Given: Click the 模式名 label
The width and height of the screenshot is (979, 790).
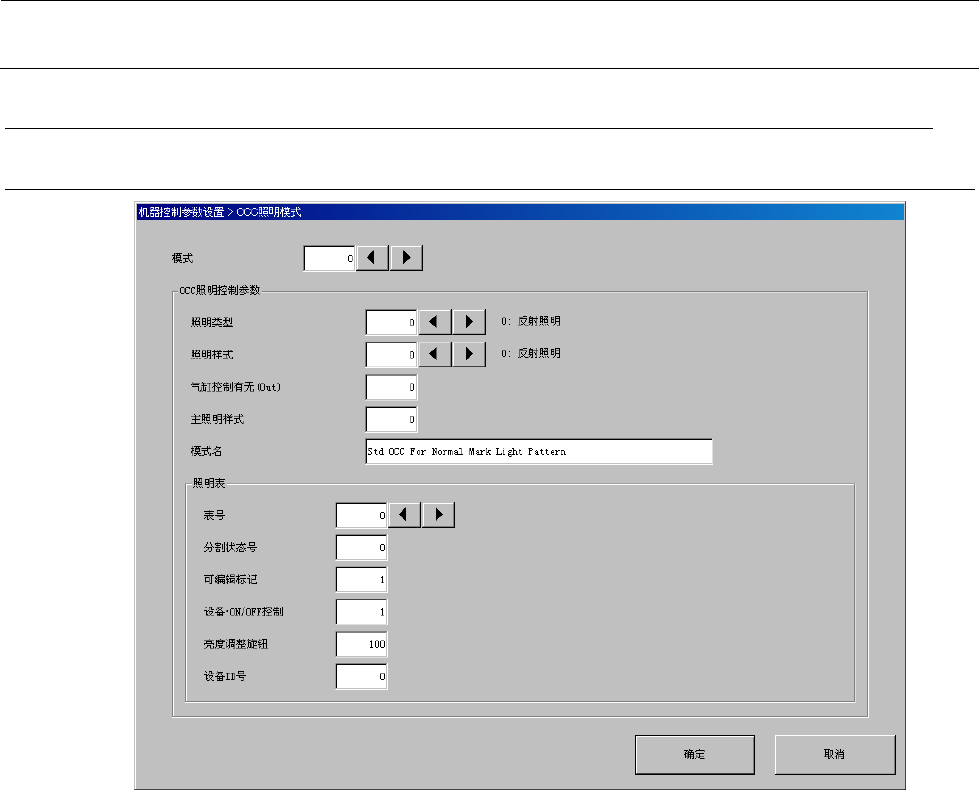Looking at the screenshot, I should pos(207,452).
